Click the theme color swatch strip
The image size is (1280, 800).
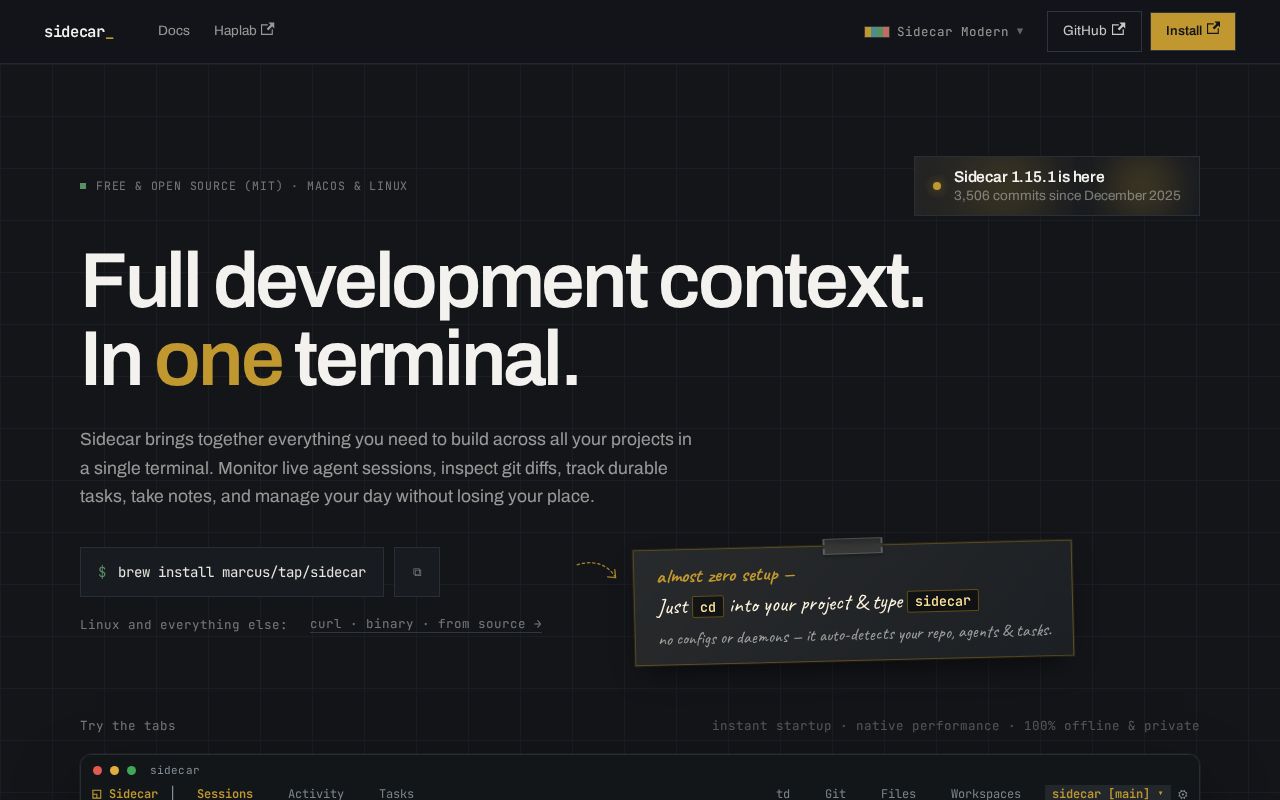[x=877, y=32]
